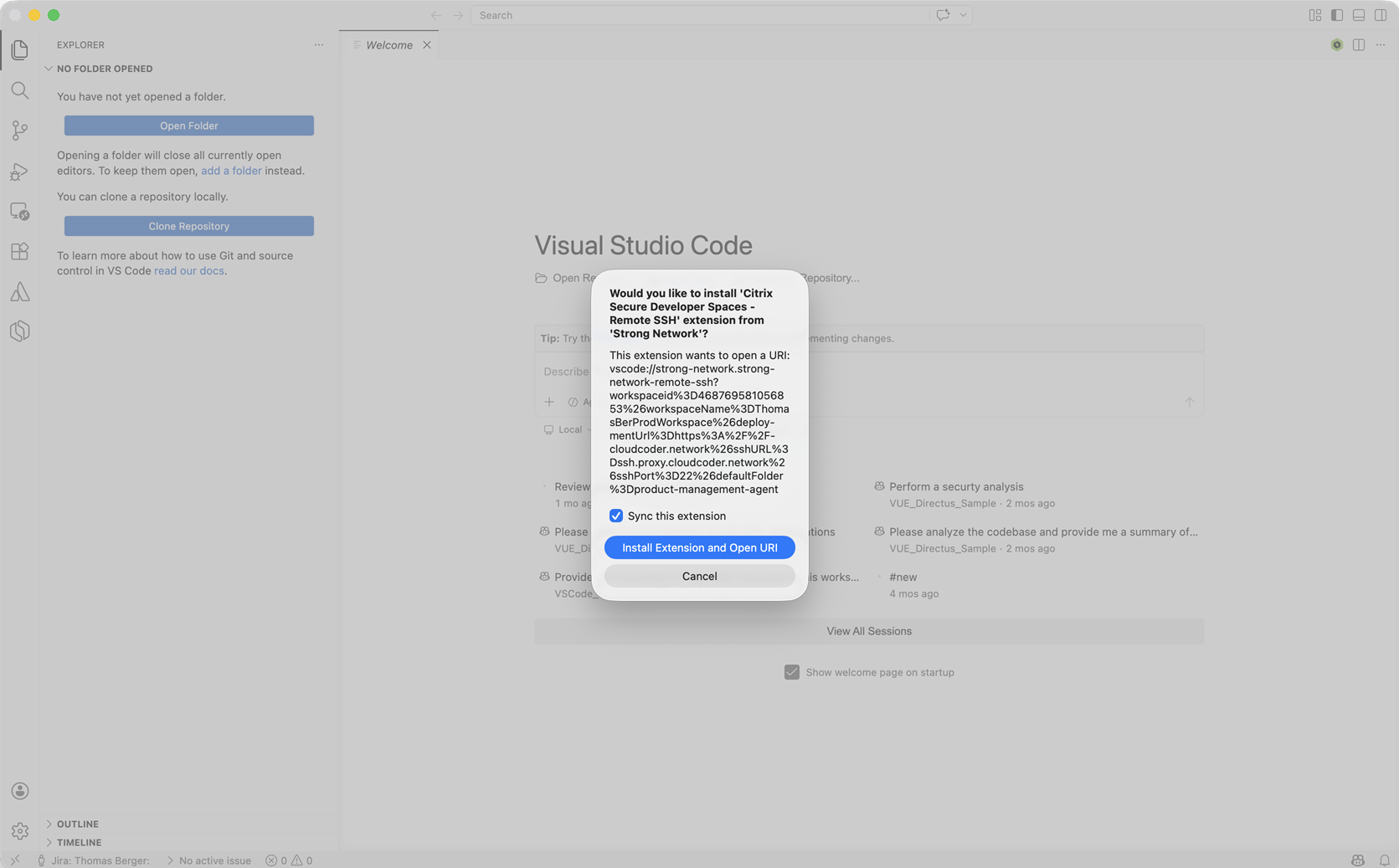
Task: Click No active issue status item
Action: 208,860
